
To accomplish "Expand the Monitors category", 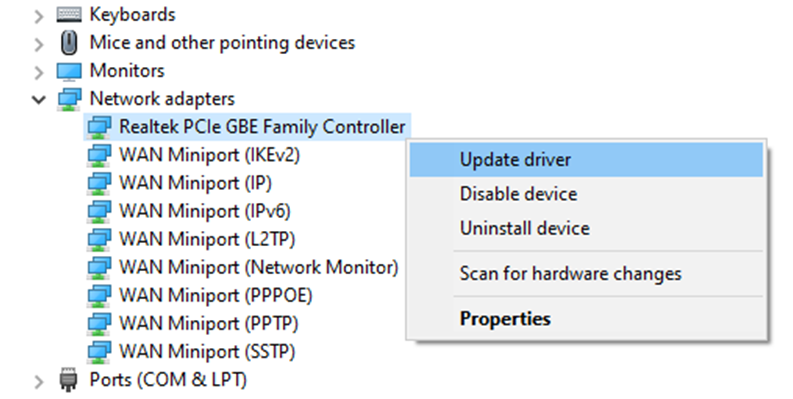I will (x=39, y=72).
